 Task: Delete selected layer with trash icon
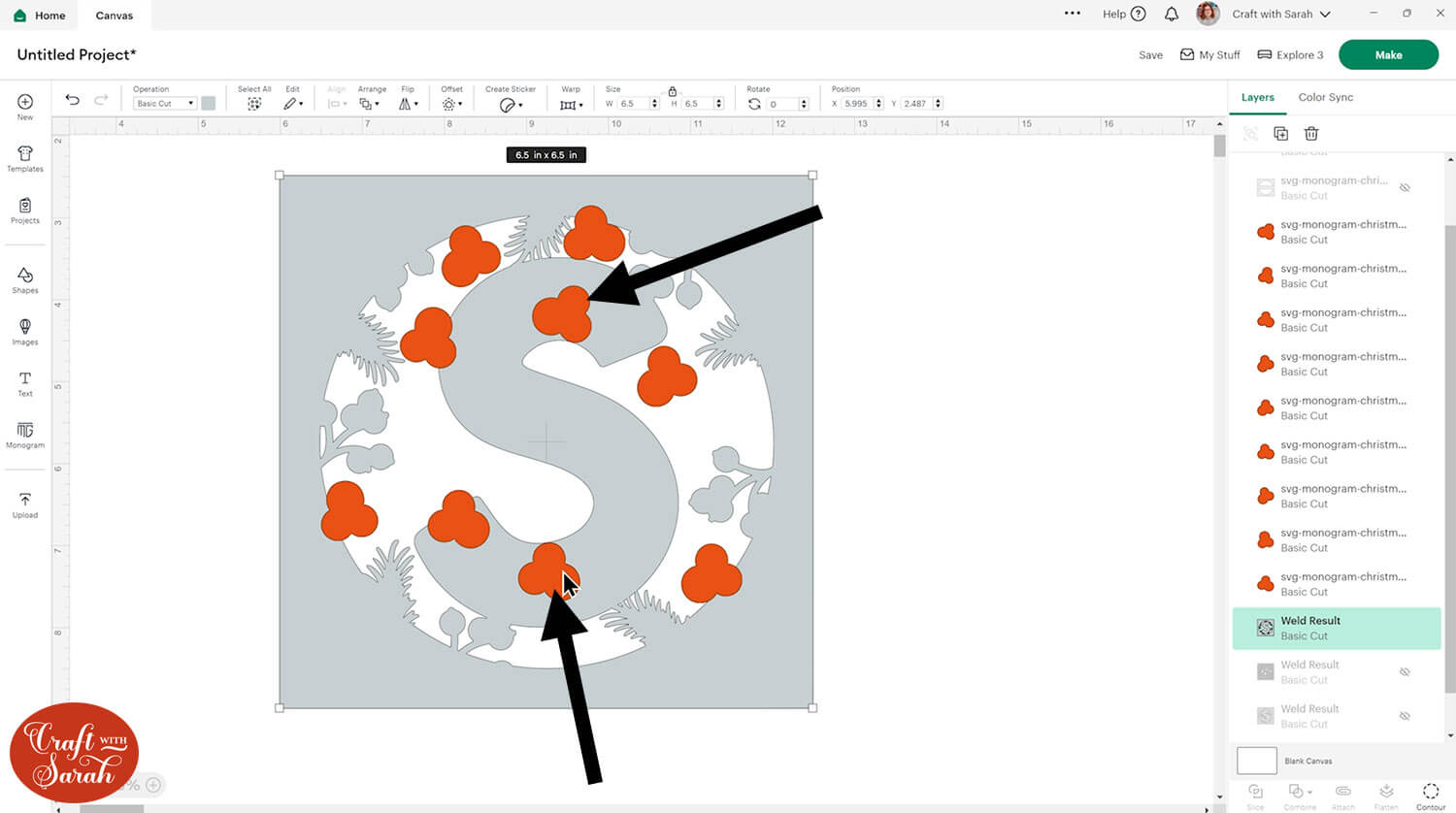pyautogui.click(x=1311, y=134)
